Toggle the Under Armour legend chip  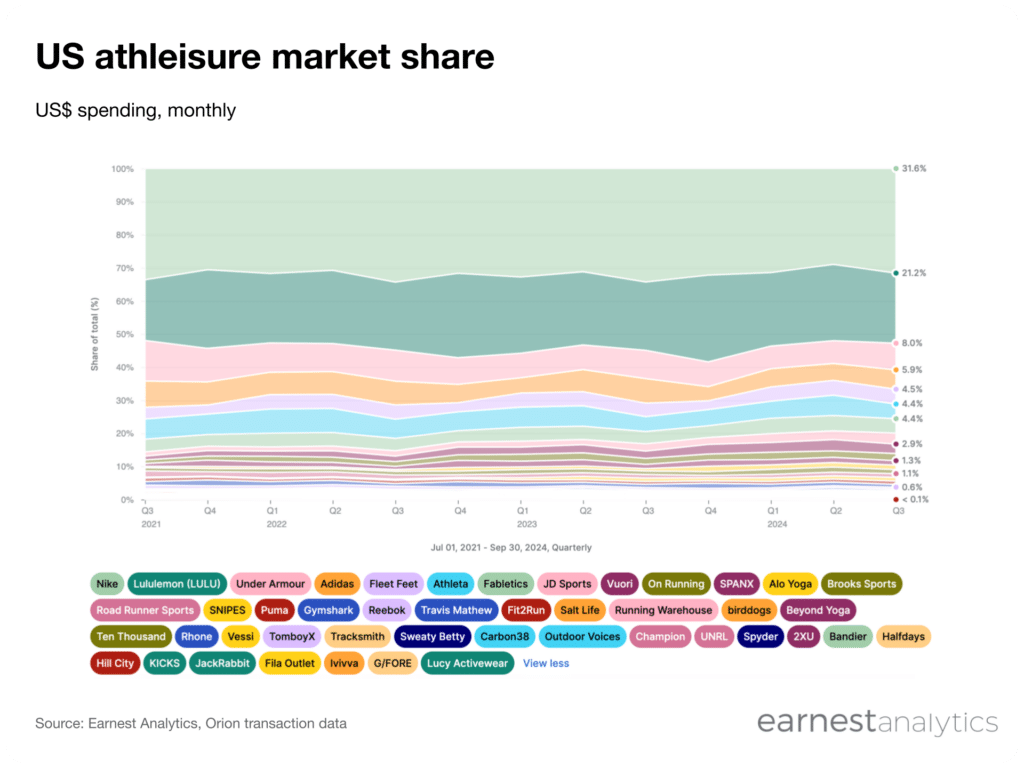pos(270,584)
